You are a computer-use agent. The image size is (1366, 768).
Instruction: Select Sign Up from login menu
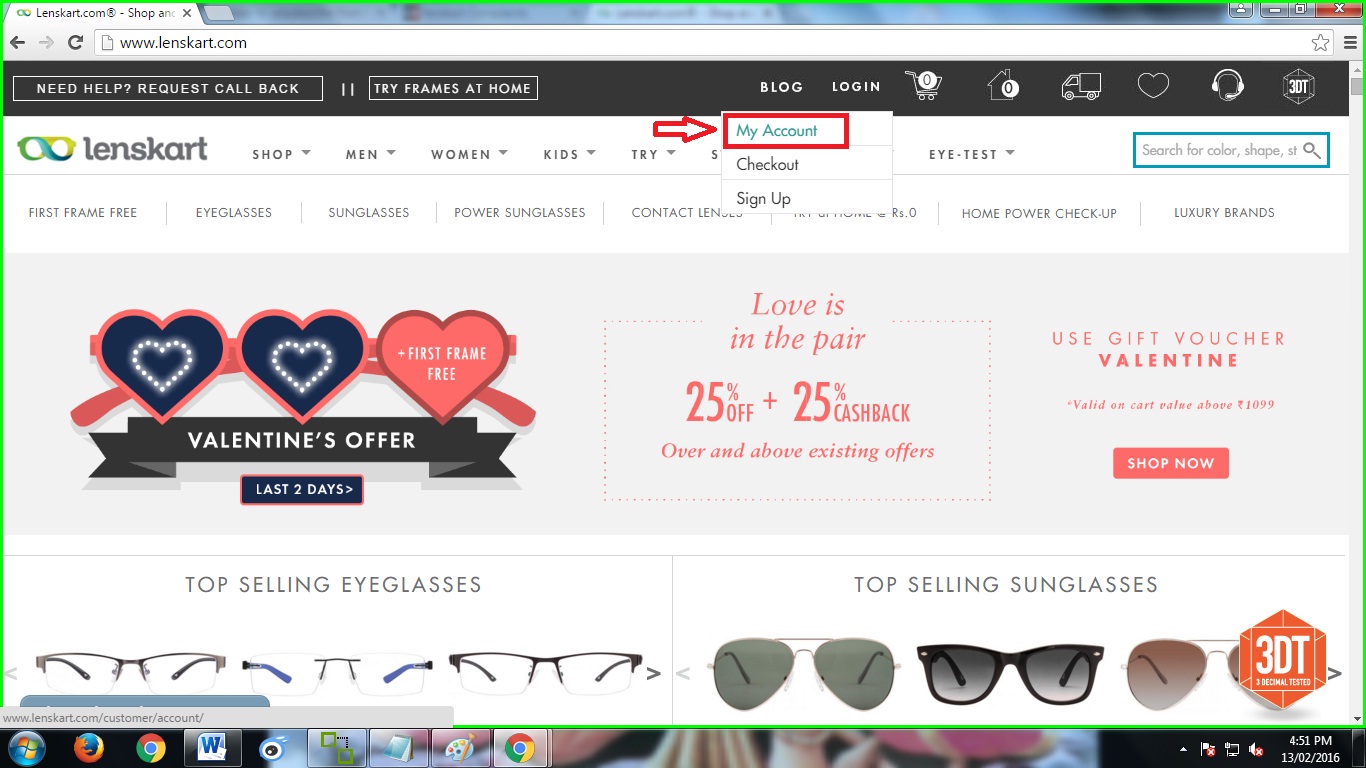tap(763, 198)
